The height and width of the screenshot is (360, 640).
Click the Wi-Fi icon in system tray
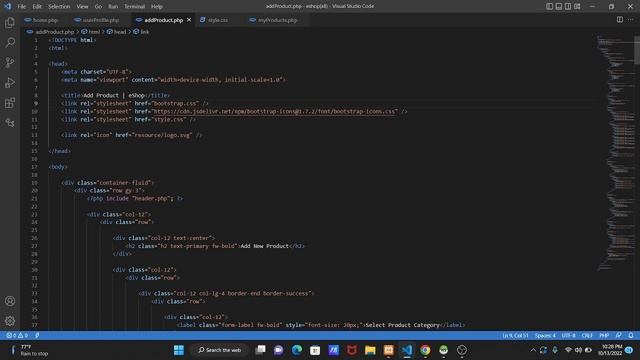pos(568,350)
